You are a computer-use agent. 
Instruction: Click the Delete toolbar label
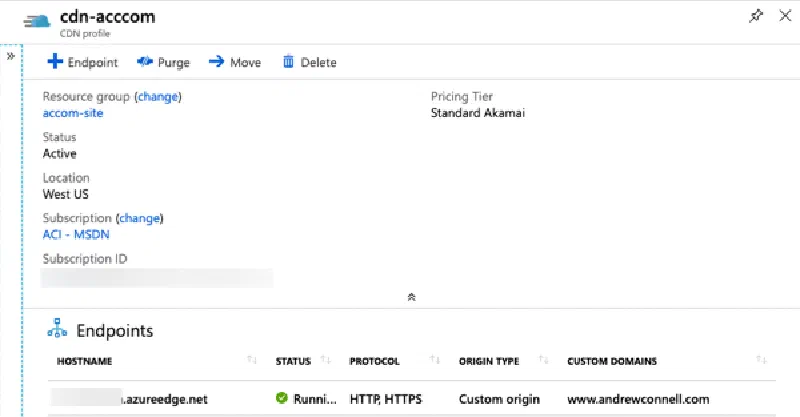(318, 62)
